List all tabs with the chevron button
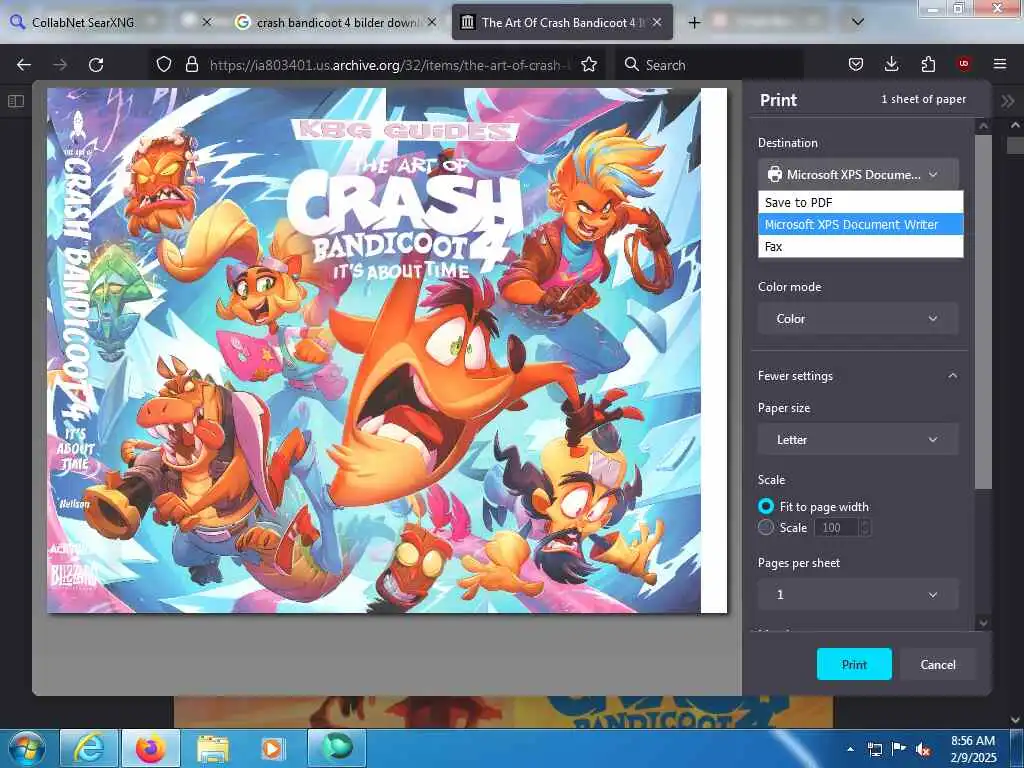Screen dimensions: 1024x768 click(x=858, y=22)
